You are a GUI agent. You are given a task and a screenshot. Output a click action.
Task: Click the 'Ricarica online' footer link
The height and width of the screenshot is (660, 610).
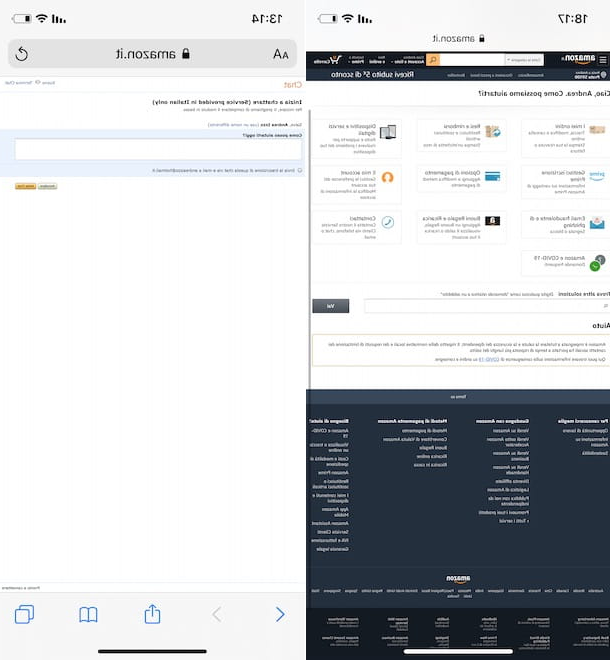point(432,456)
